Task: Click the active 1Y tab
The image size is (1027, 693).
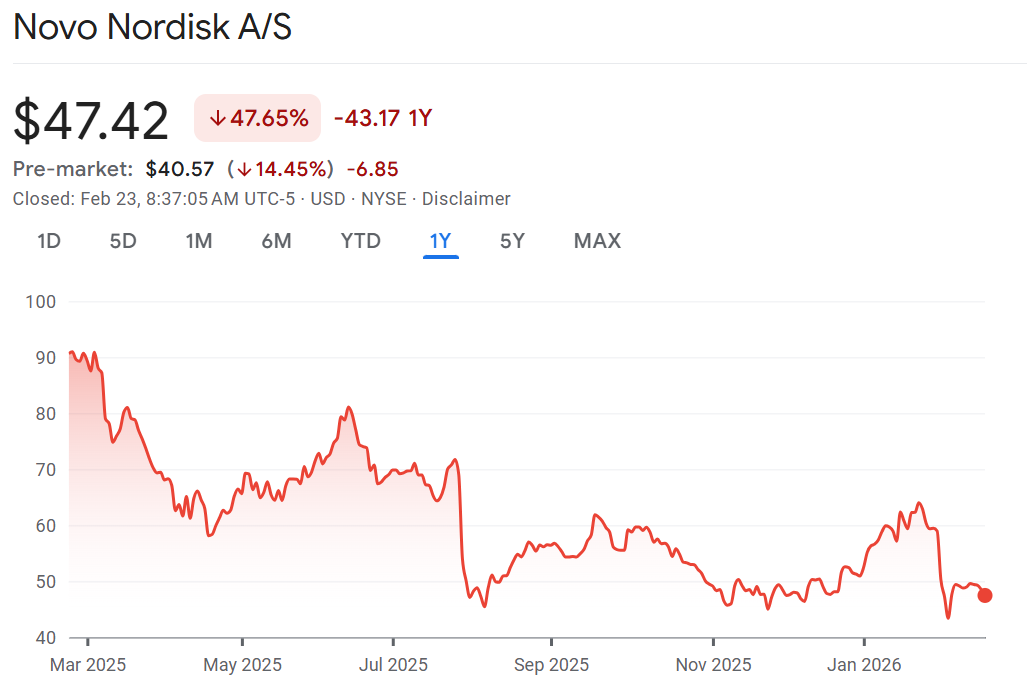Action: click(x=440, y=241)
